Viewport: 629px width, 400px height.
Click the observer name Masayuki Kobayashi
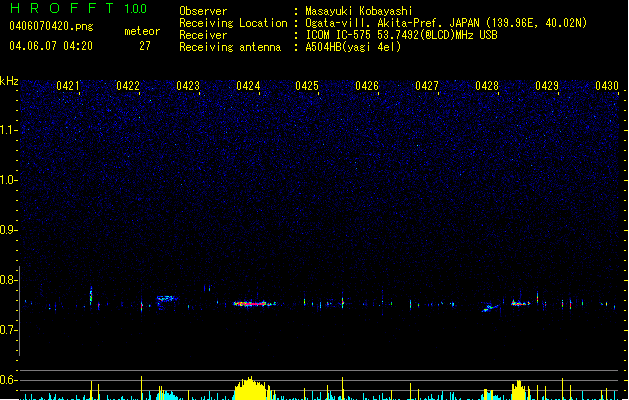click(359, 11)
